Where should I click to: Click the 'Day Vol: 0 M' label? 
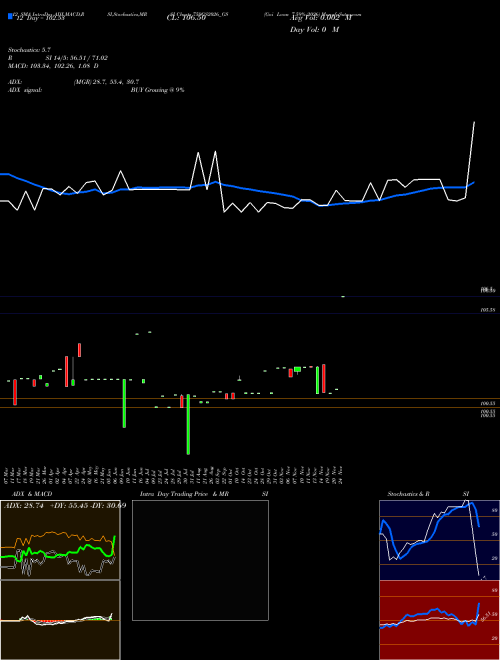click(314, 30)
